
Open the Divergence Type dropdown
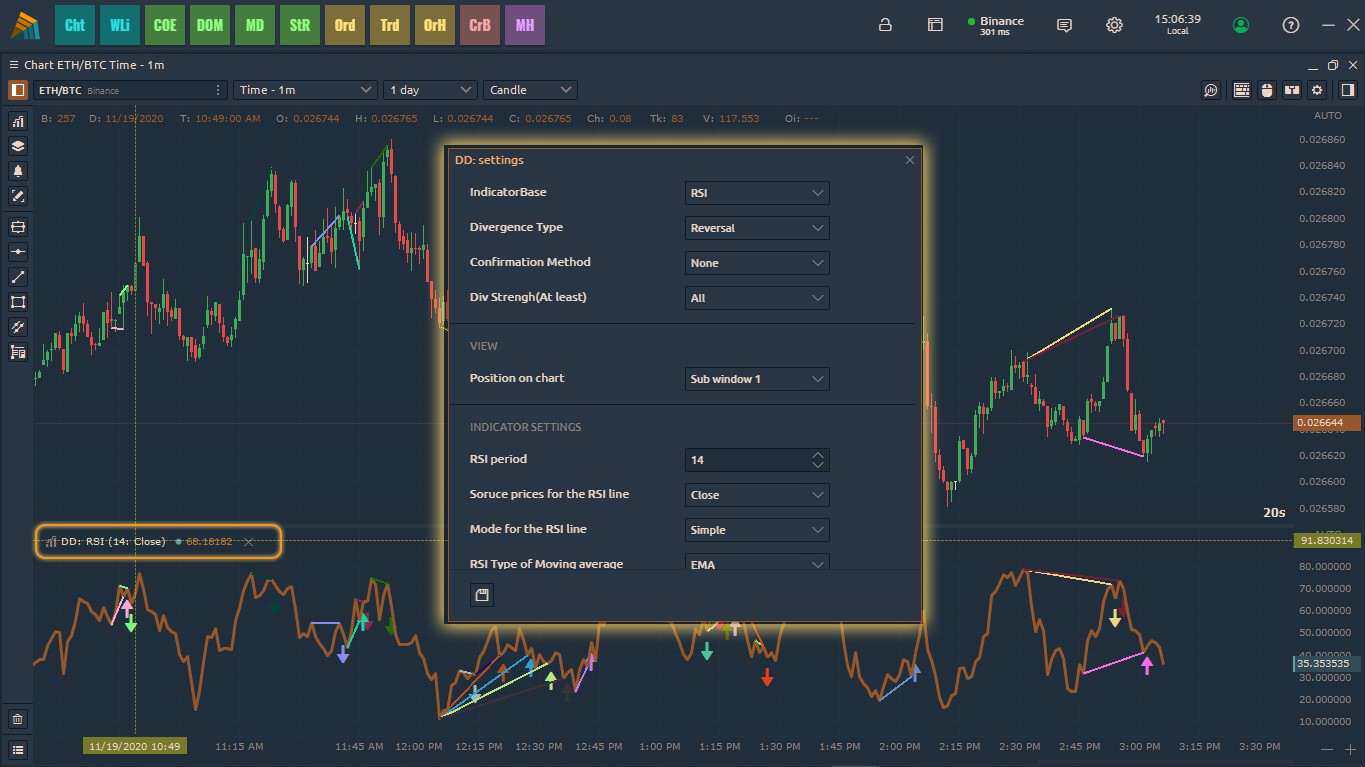pos(757,228)
